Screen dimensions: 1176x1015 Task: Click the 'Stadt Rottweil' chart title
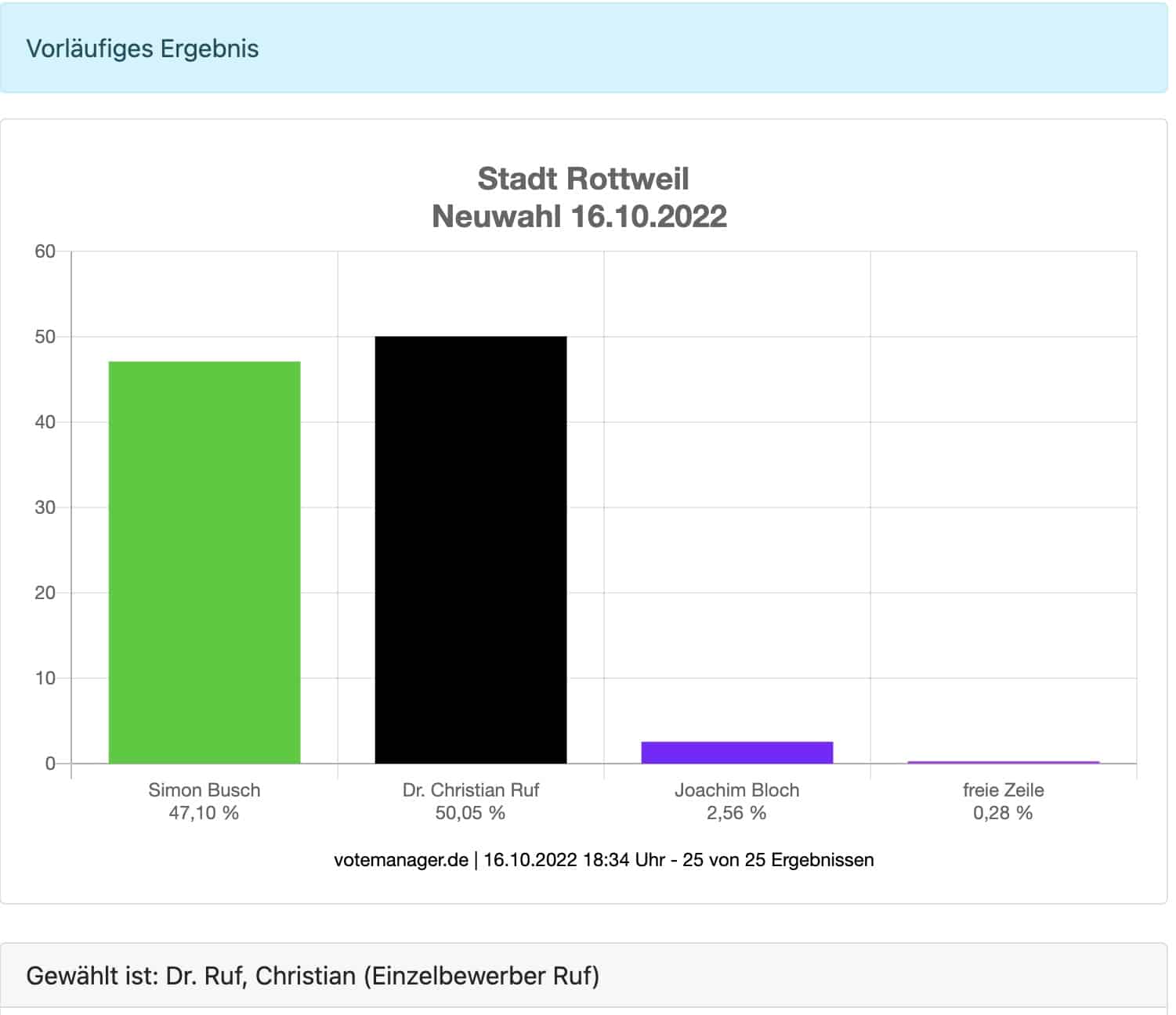[x=583, y=179]
